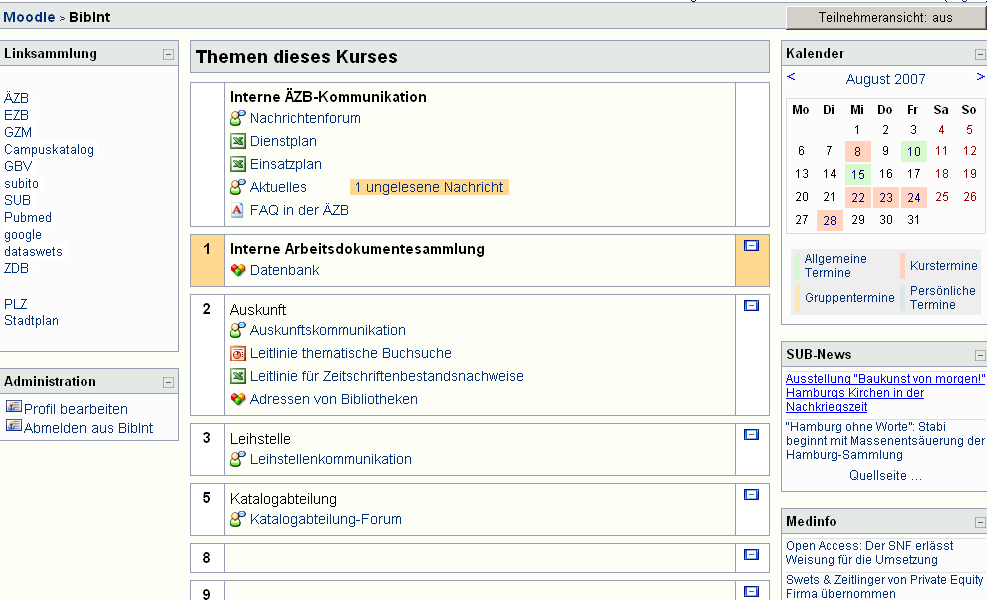Click the Kurstermine color key
This screenshot has width=988, height=601.
tap(942, 266)
